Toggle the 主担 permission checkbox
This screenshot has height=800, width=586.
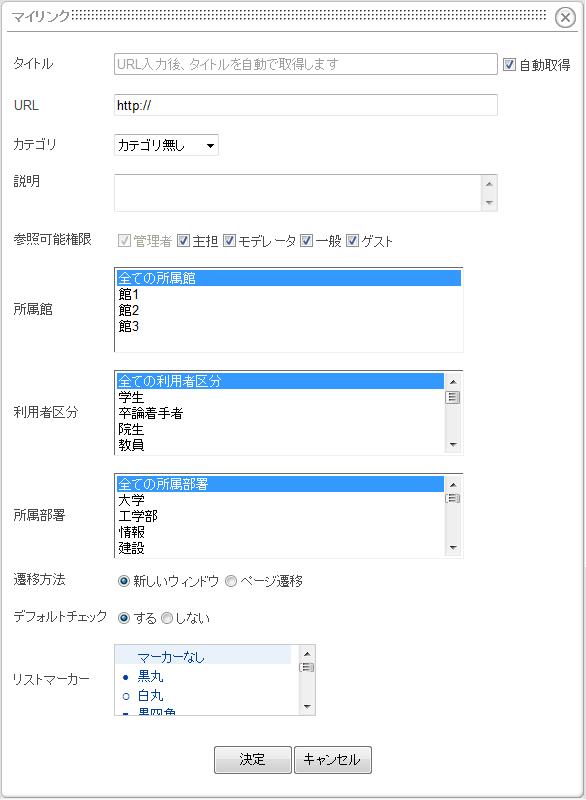pyautogui.click(x=183, y=240)
